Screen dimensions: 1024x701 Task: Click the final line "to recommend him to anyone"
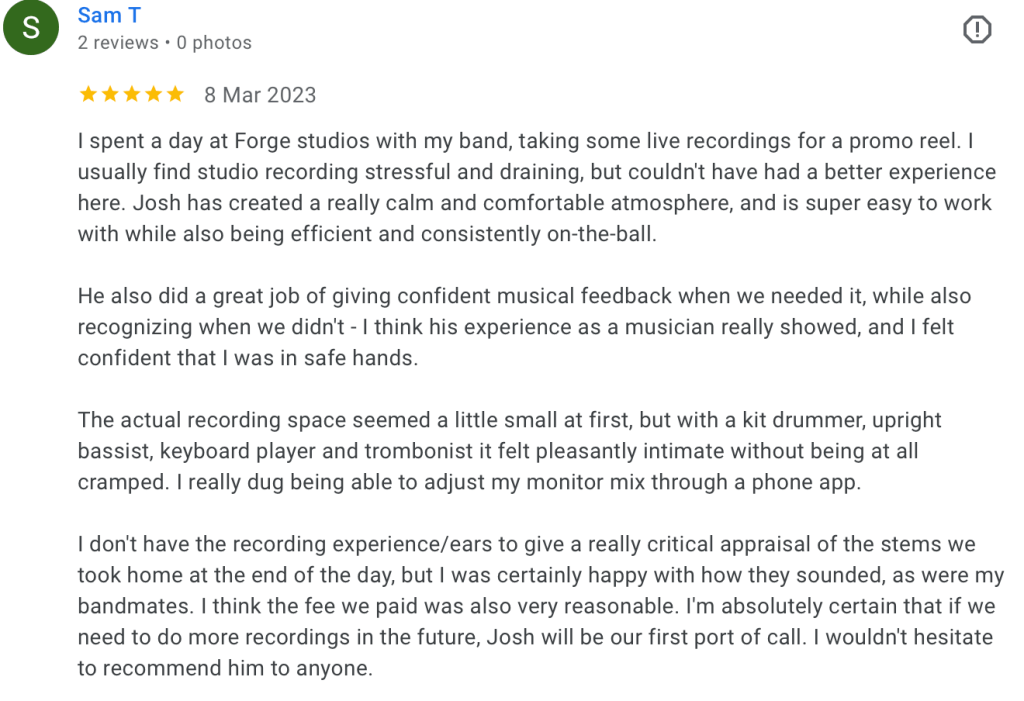(225, 668)
